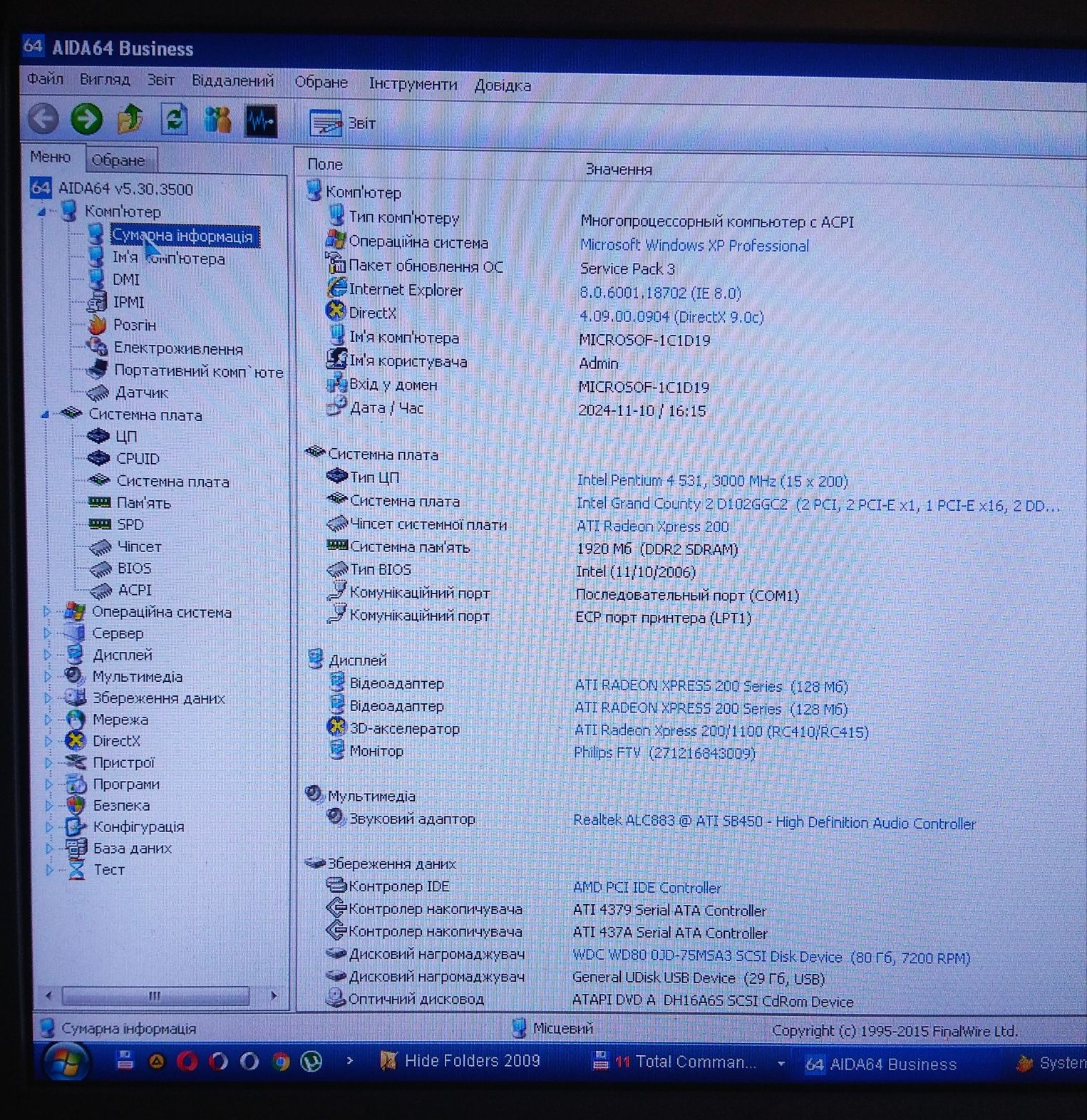Select the Чіпсет tree item
The height and width of the screenshot is (1120, 1087).
point(139,547)
